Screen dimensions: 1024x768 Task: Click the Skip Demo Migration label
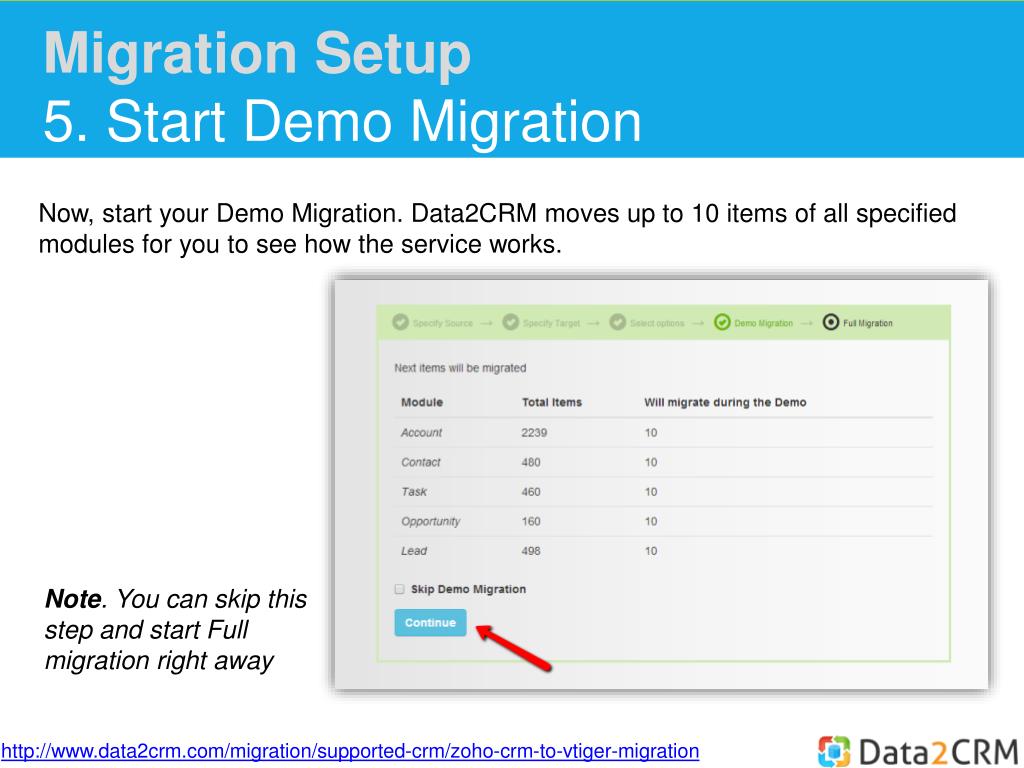tap(468, 589)
